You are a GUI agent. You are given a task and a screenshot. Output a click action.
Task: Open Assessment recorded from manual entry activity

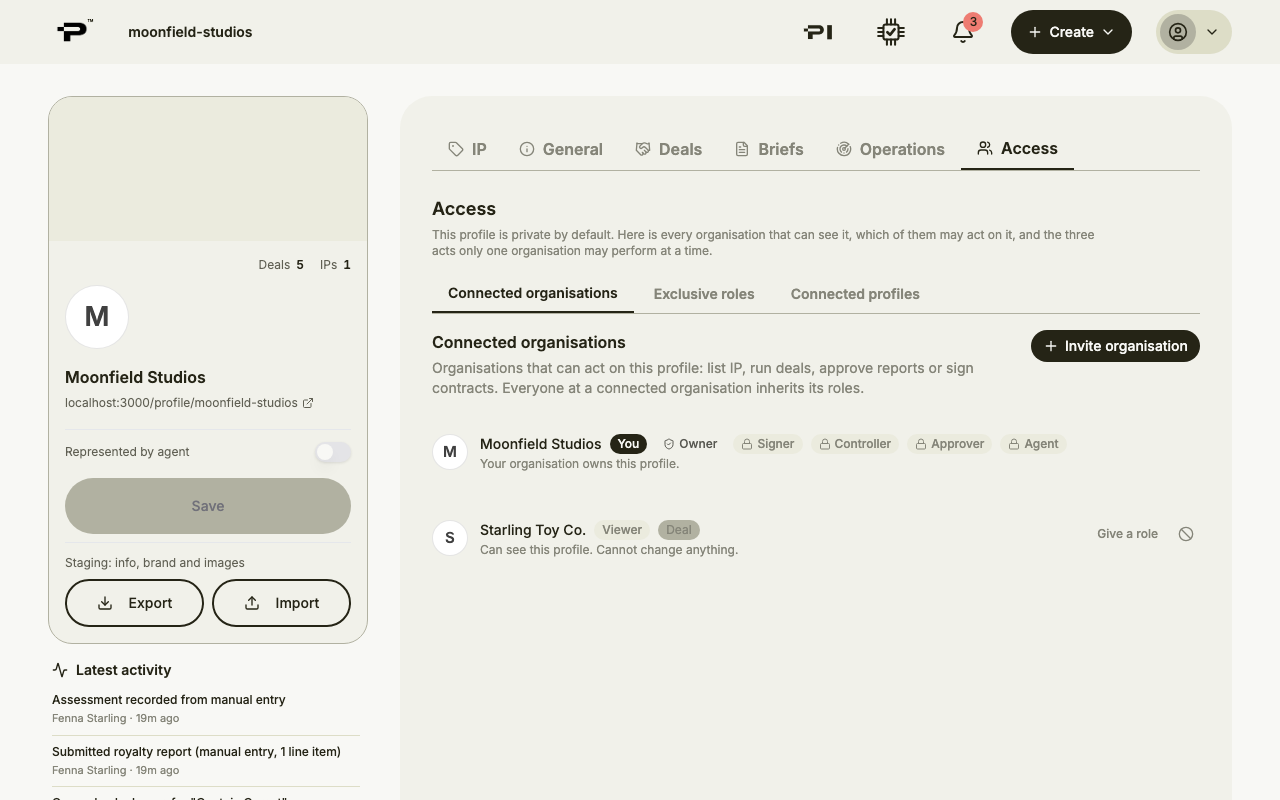(206, 709)
